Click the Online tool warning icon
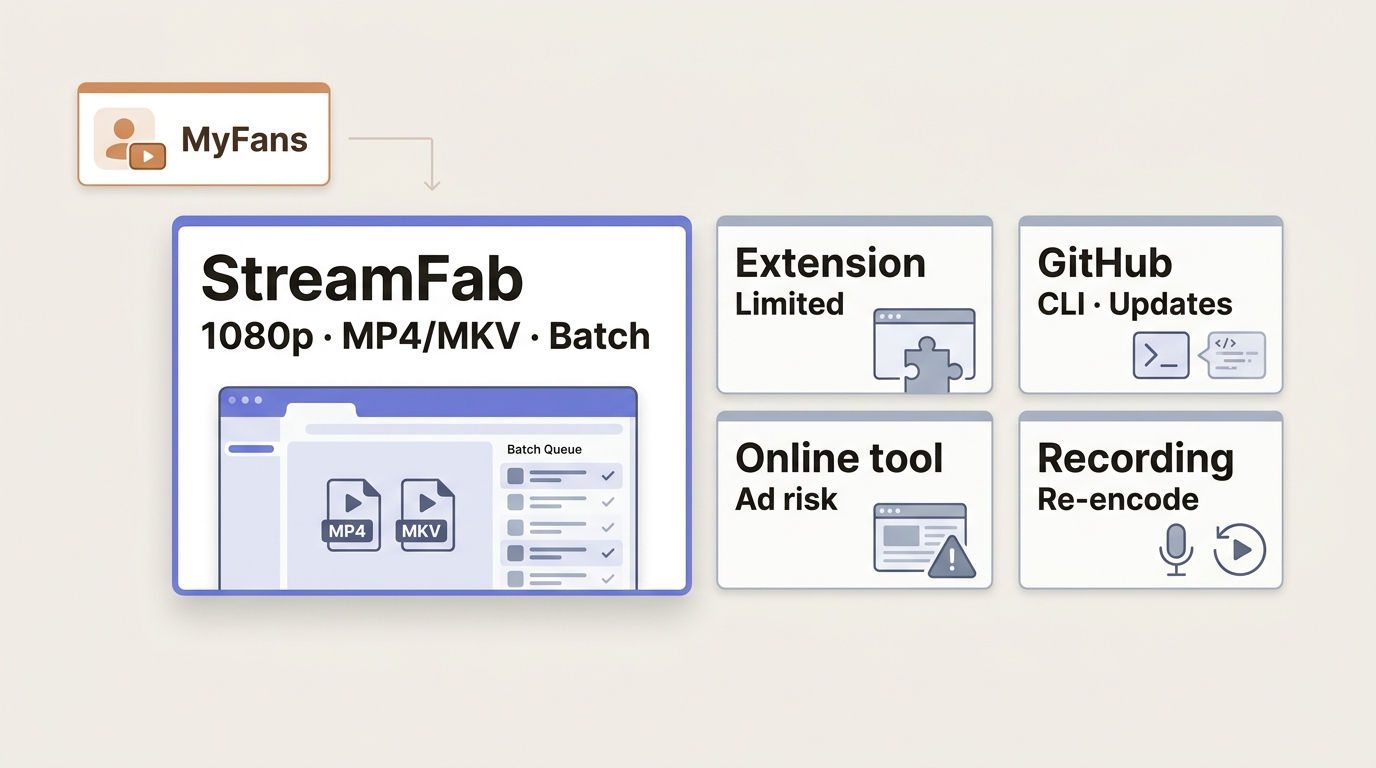This screenshot has width=1376, height=768. pos(951,557)
